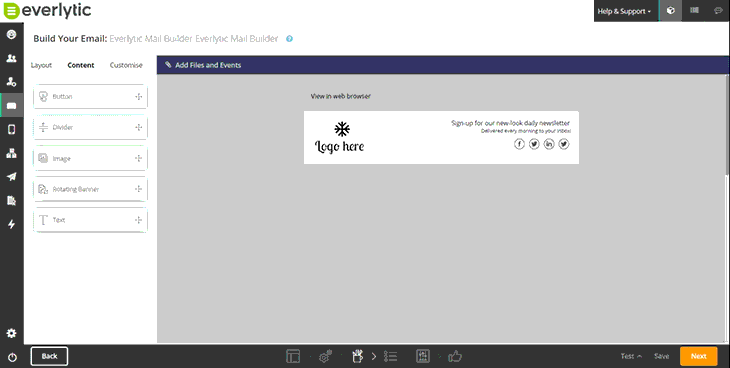
Task: Open the settings gear in sidebar
Action: [11, 333]
